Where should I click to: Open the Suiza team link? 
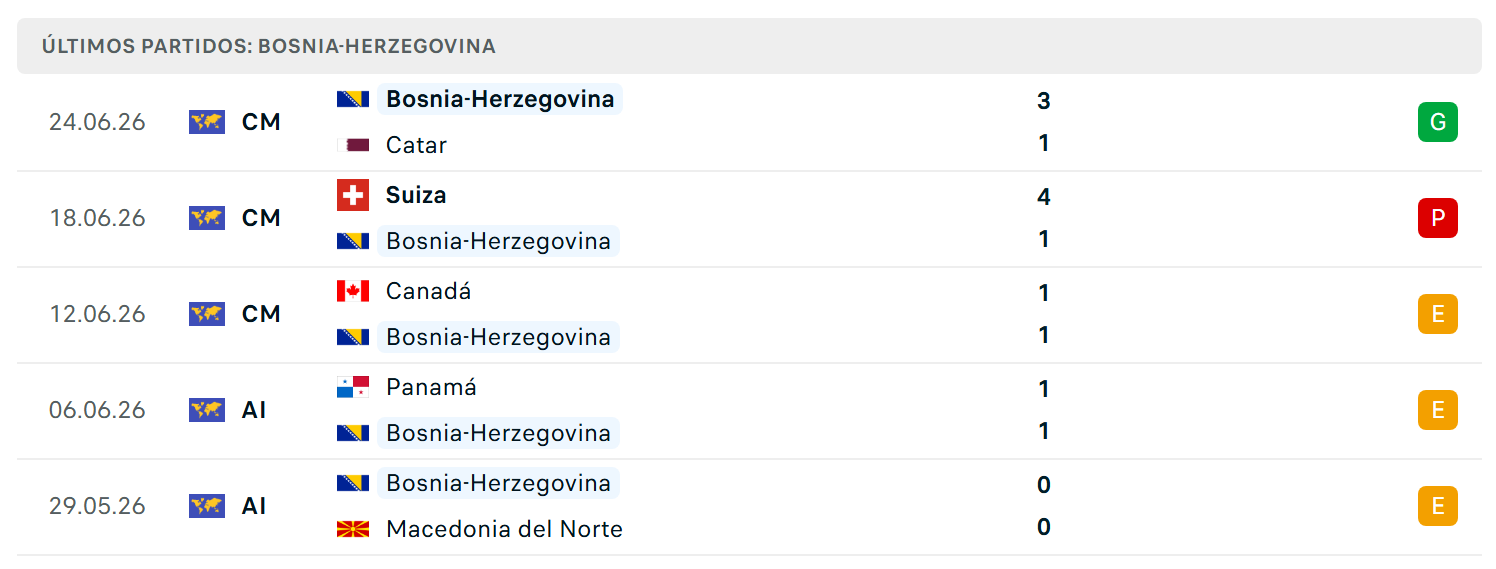coord(416,195)
